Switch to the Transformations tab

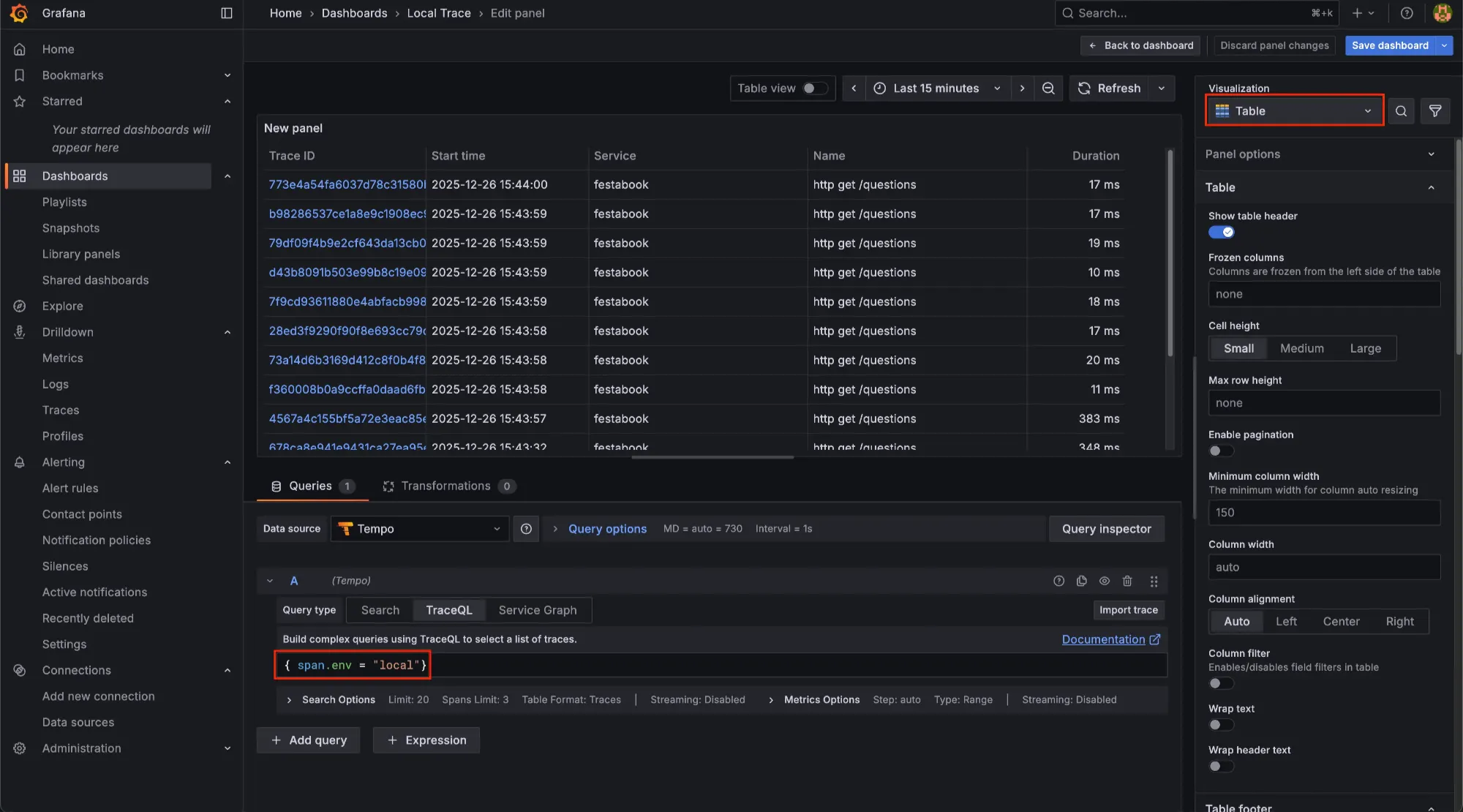tap(445, 486)
